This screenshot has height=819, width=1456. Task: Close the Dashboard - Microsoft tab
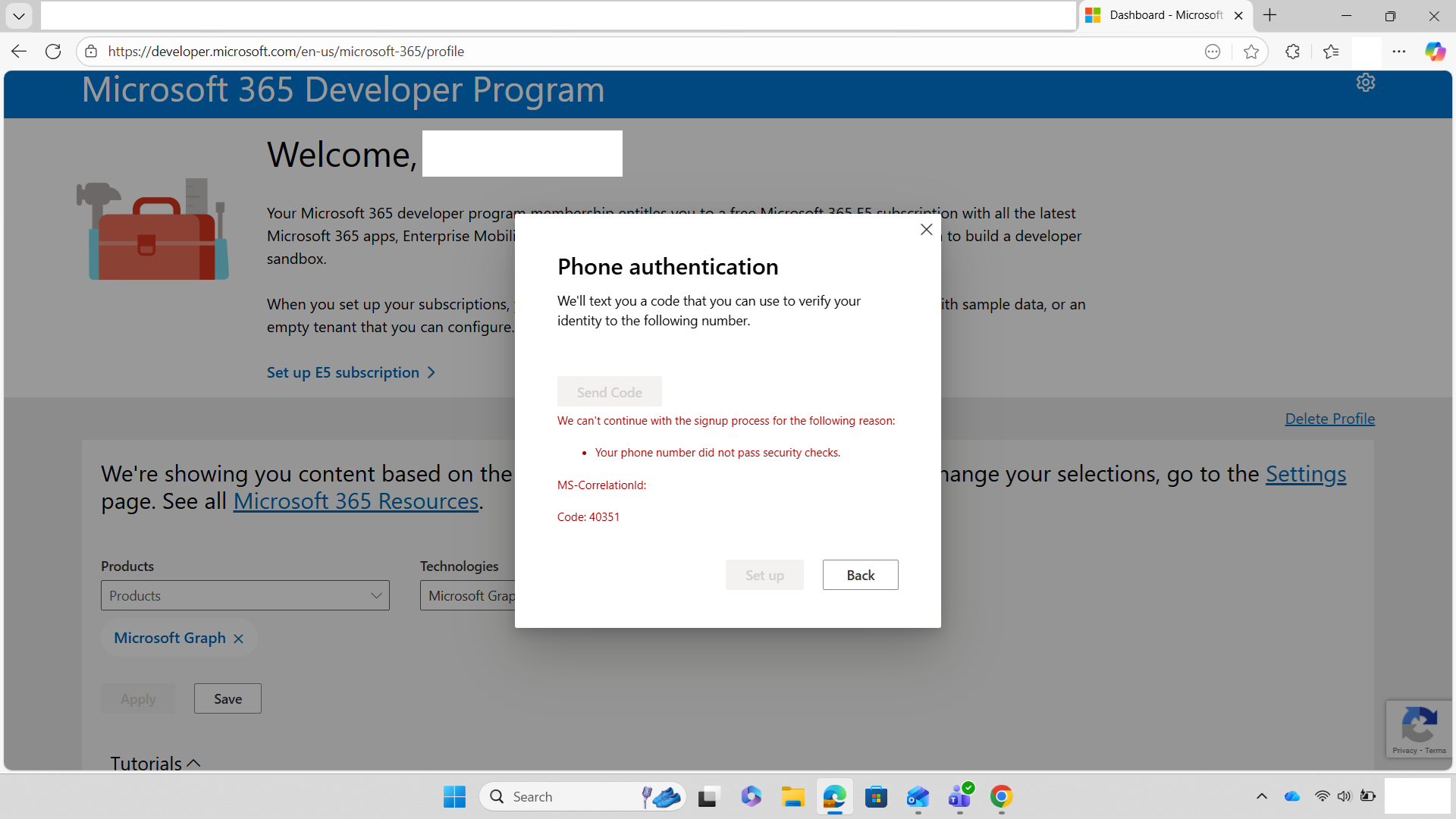pos(1238,15)
